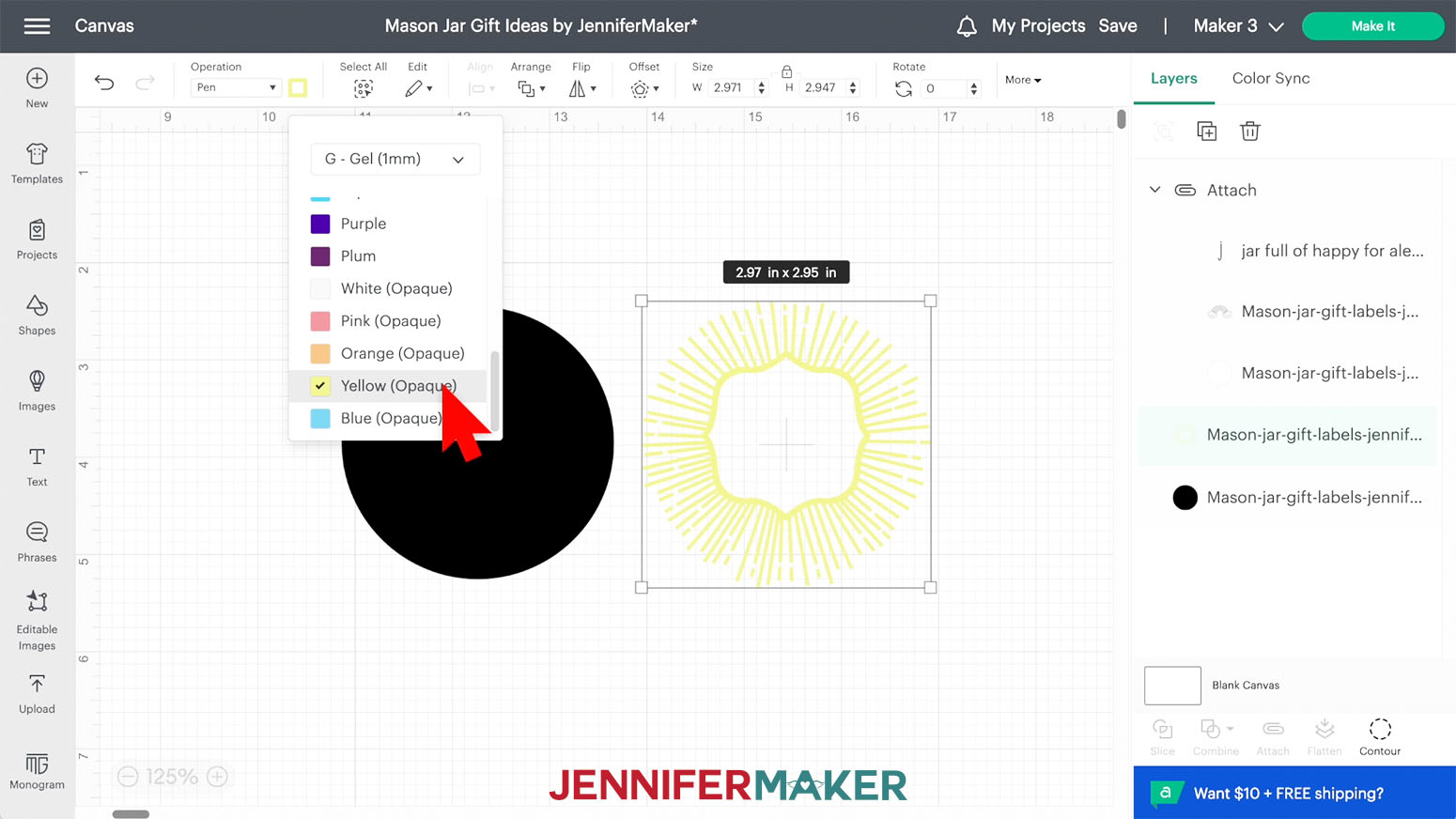1456x819 pixels.
Task: Open the Shapes panel
Action: pyautogui.click(x=37, y=315)
